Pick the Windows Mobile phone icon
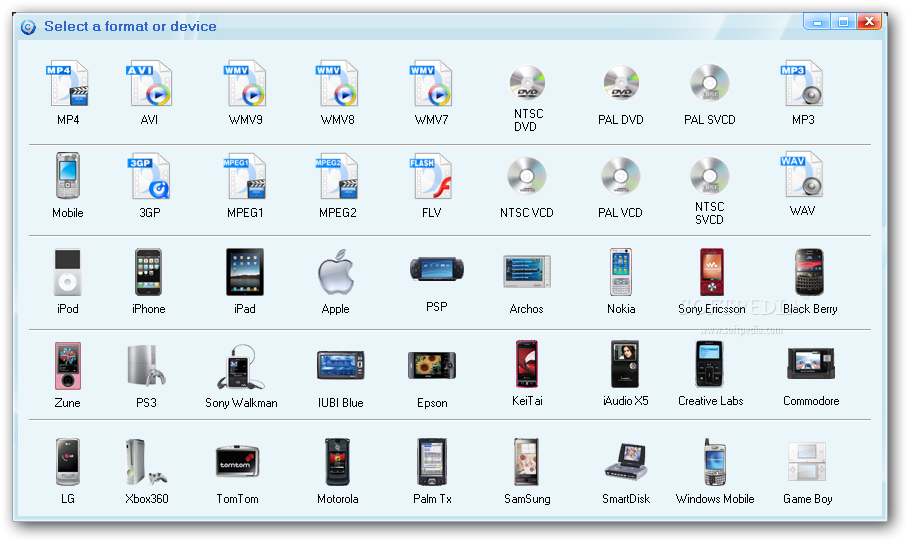Image resolution: width=908 pixels, height=542 pixels. tap(715, 462)
